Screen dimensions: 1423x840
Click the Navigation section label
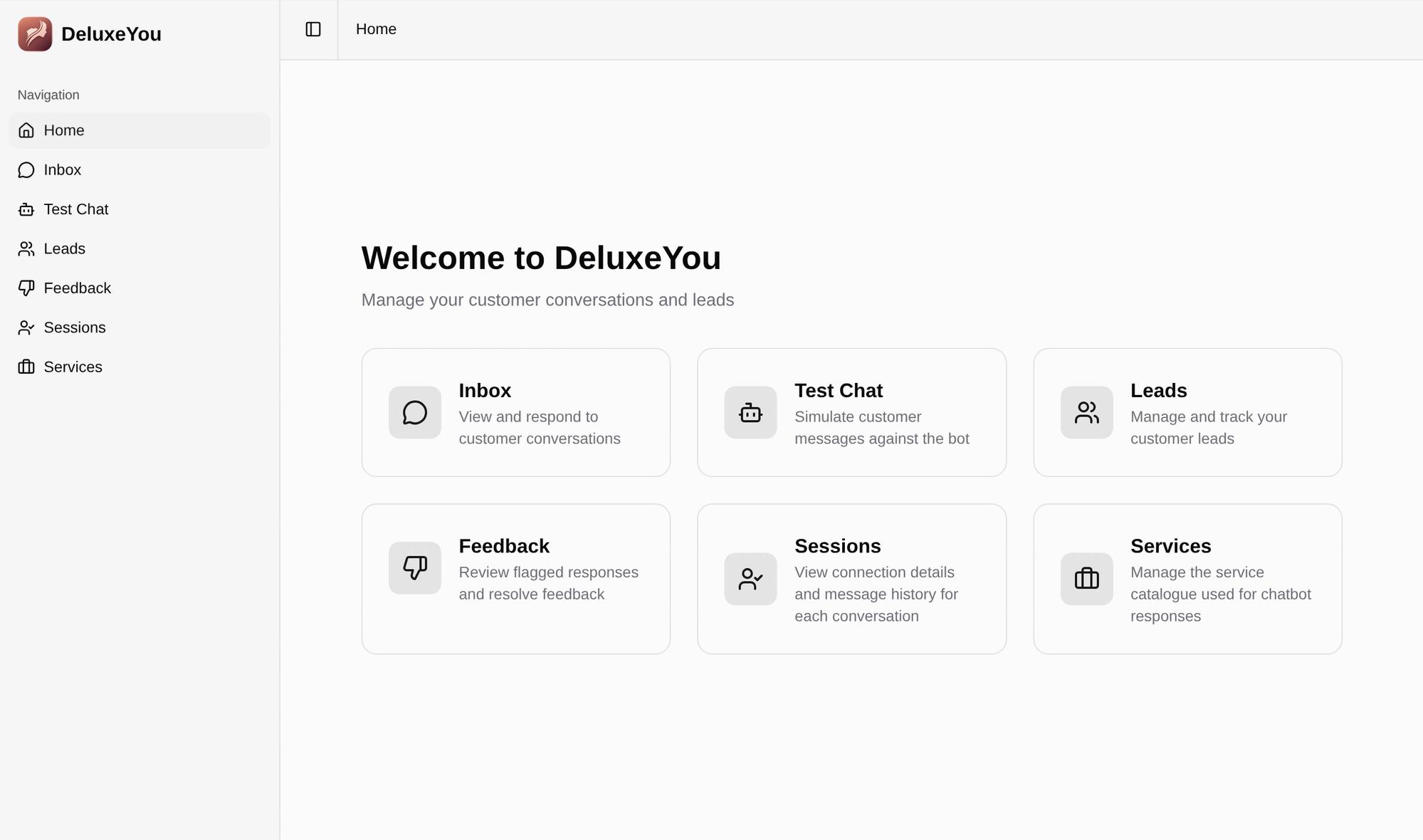point(48,95)
